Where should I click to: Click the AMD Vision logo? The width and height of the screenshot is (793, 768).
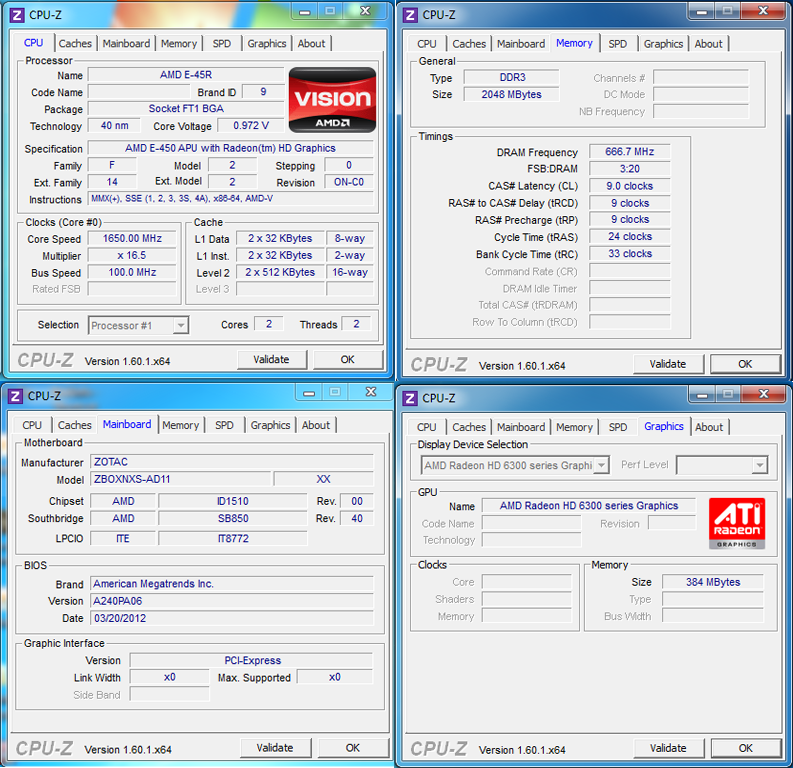pyautogui.click(x=332, y=100)
